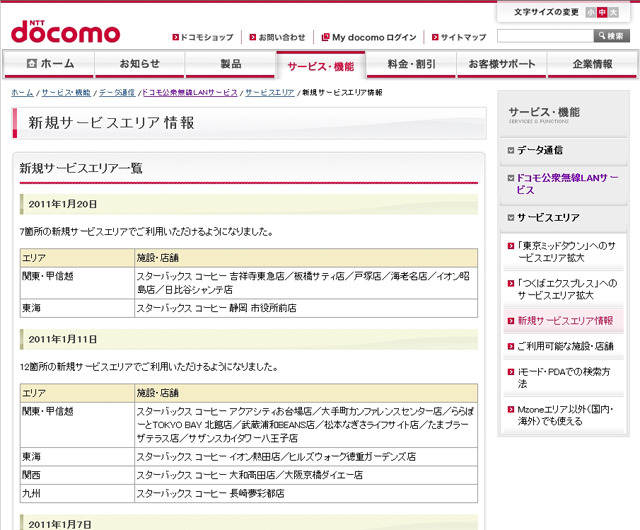Click the square icon beside ドコモ公衆無線LANサービス
Screen dimensions: 640x530
tap(511, 178)
